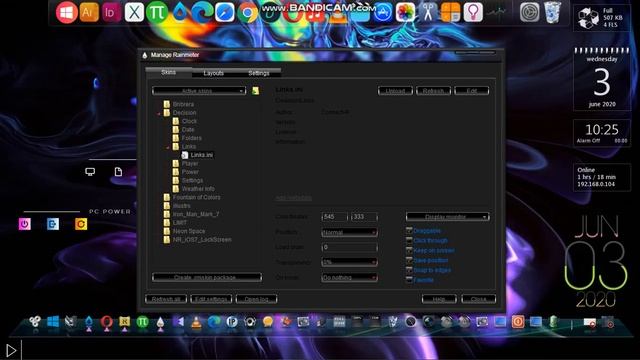
Task: Open Illustrator from the top dock
Action: (89, 13)
